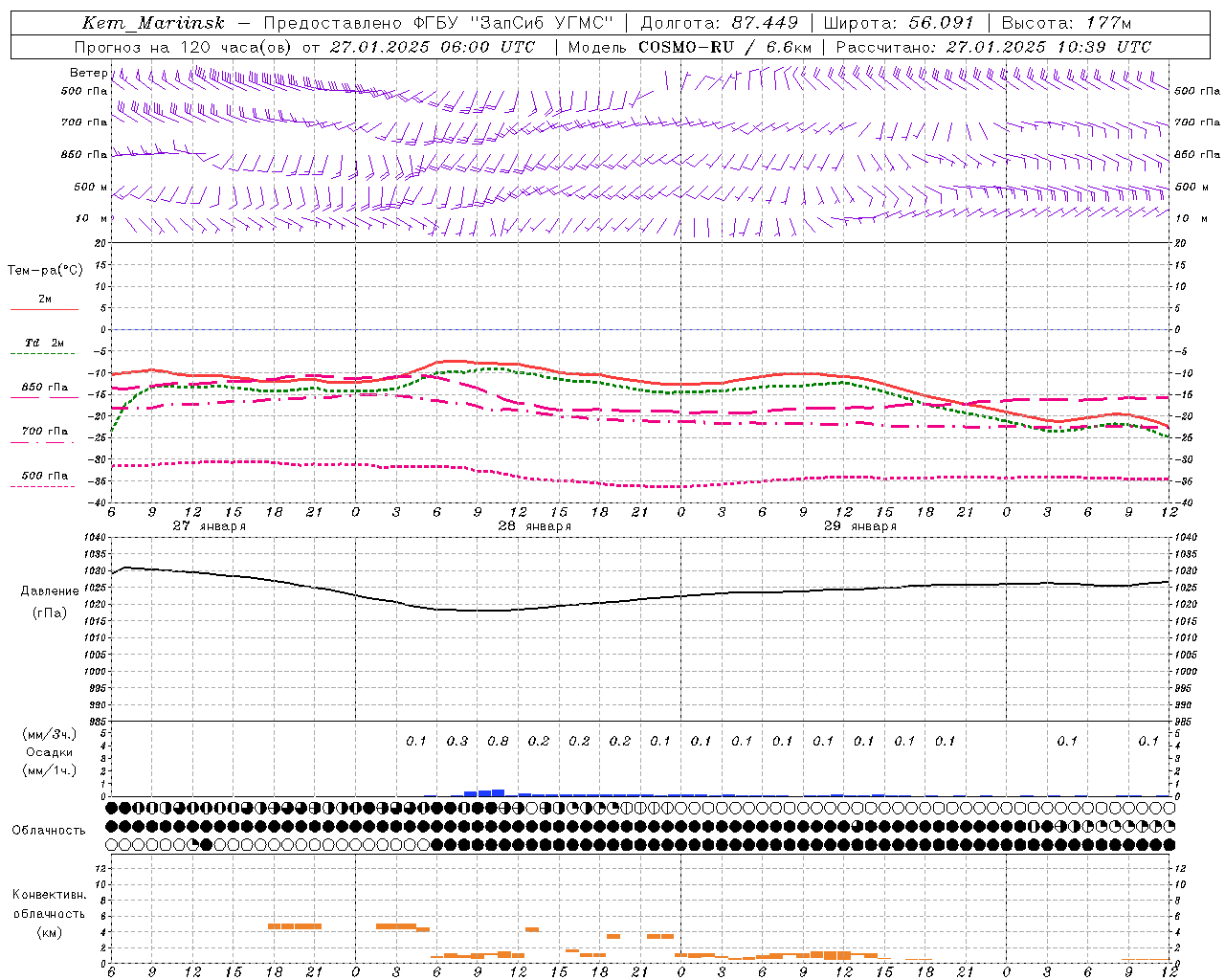Screen dimensions: 1225x980
Task: Click the 'Конвективн.' convective cloud label
Action: [50, 895]
